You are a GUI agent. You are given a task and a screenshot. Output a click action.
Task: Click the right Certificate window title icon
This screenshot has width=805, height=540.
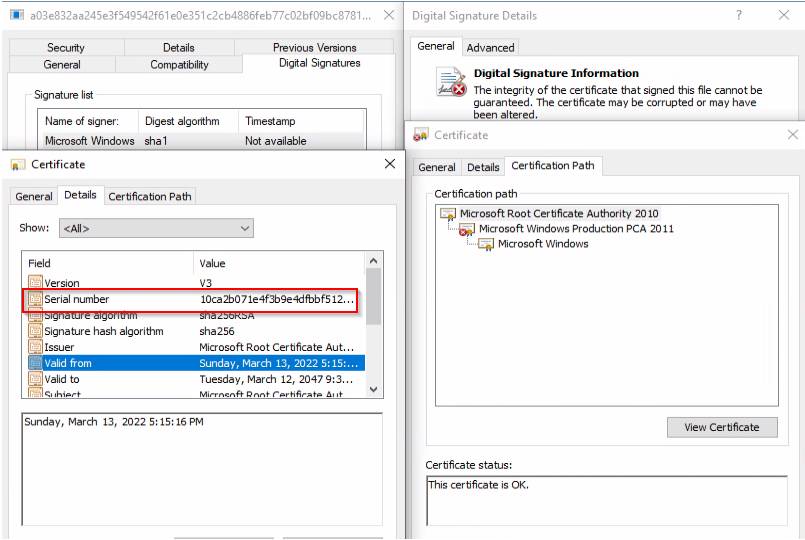(420, 135)
